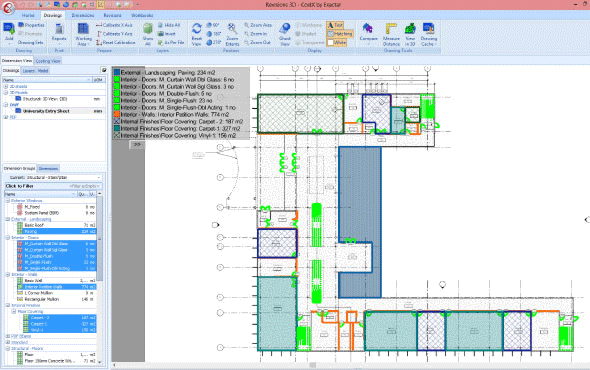This screenshot has height=370, width=590.
Task: Collapse the DWF tree node
Action: pos(6,105)
